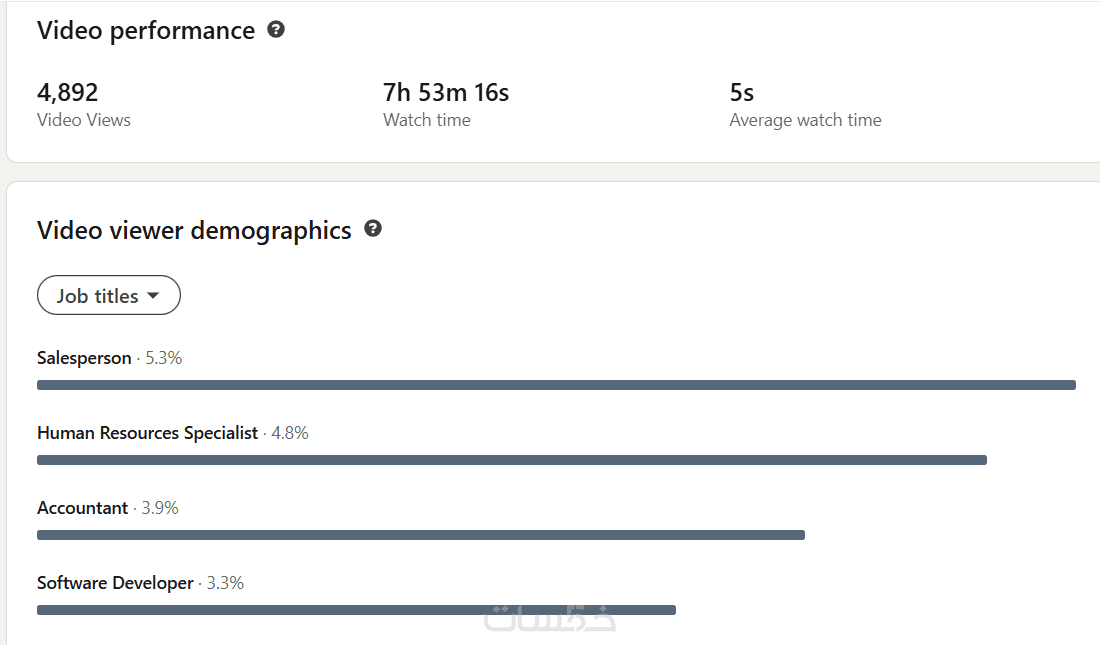
Task: Click the Video viewer demographics heading
Action: point(194,231)
